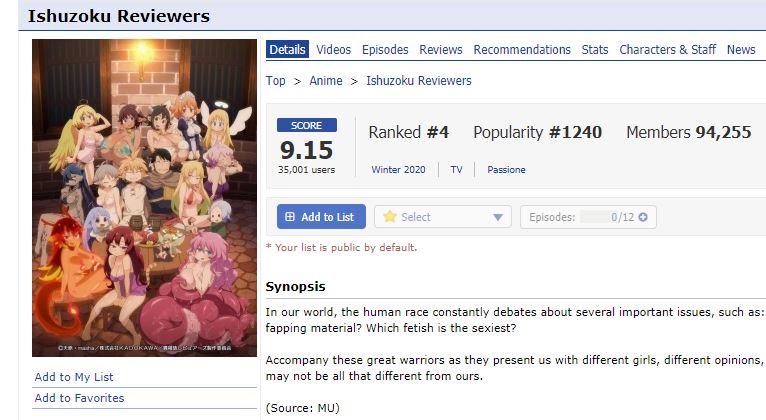Click the Add to Favorites link
The height and width of the screenshot is (420, 766).
[x=79, y=398]
